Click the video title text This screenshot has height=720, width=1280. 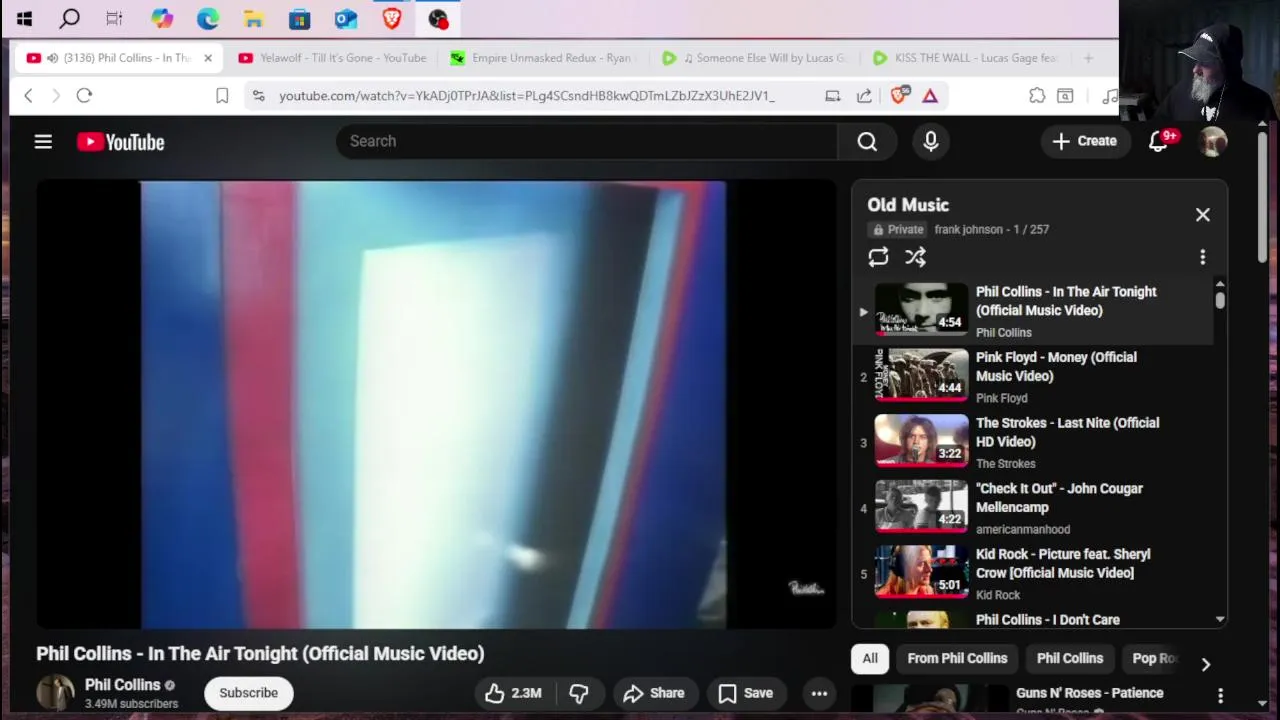click(x=260, y=654)
